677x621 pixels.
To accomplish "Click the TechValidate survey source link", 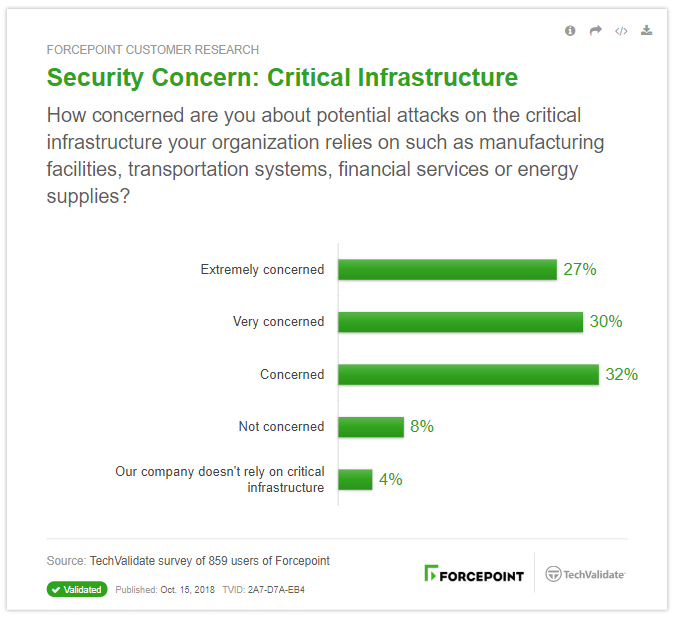I will pyautogui.click(x=209, y=561).
